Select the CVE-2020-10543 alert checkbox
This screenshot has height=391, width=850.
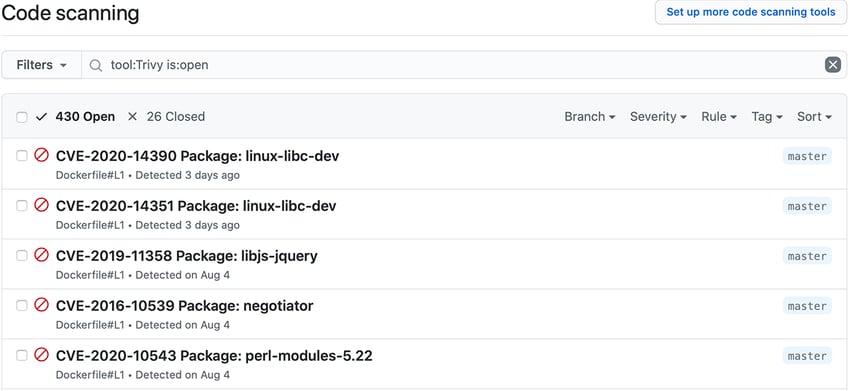(x=22, y=356)
